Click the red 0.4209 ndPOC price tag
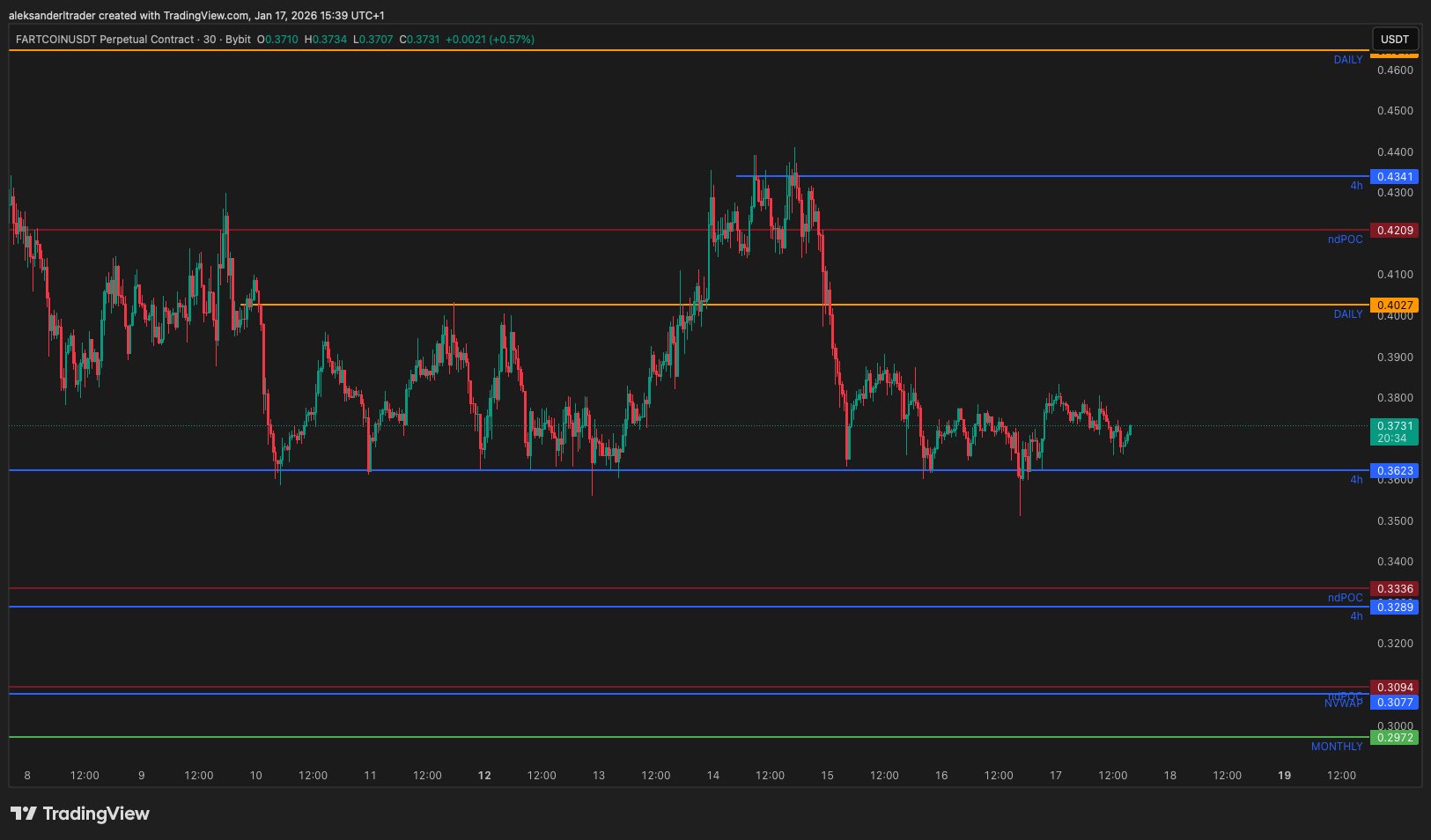Screen dimensions: 1431x840 pos(1394,231)
